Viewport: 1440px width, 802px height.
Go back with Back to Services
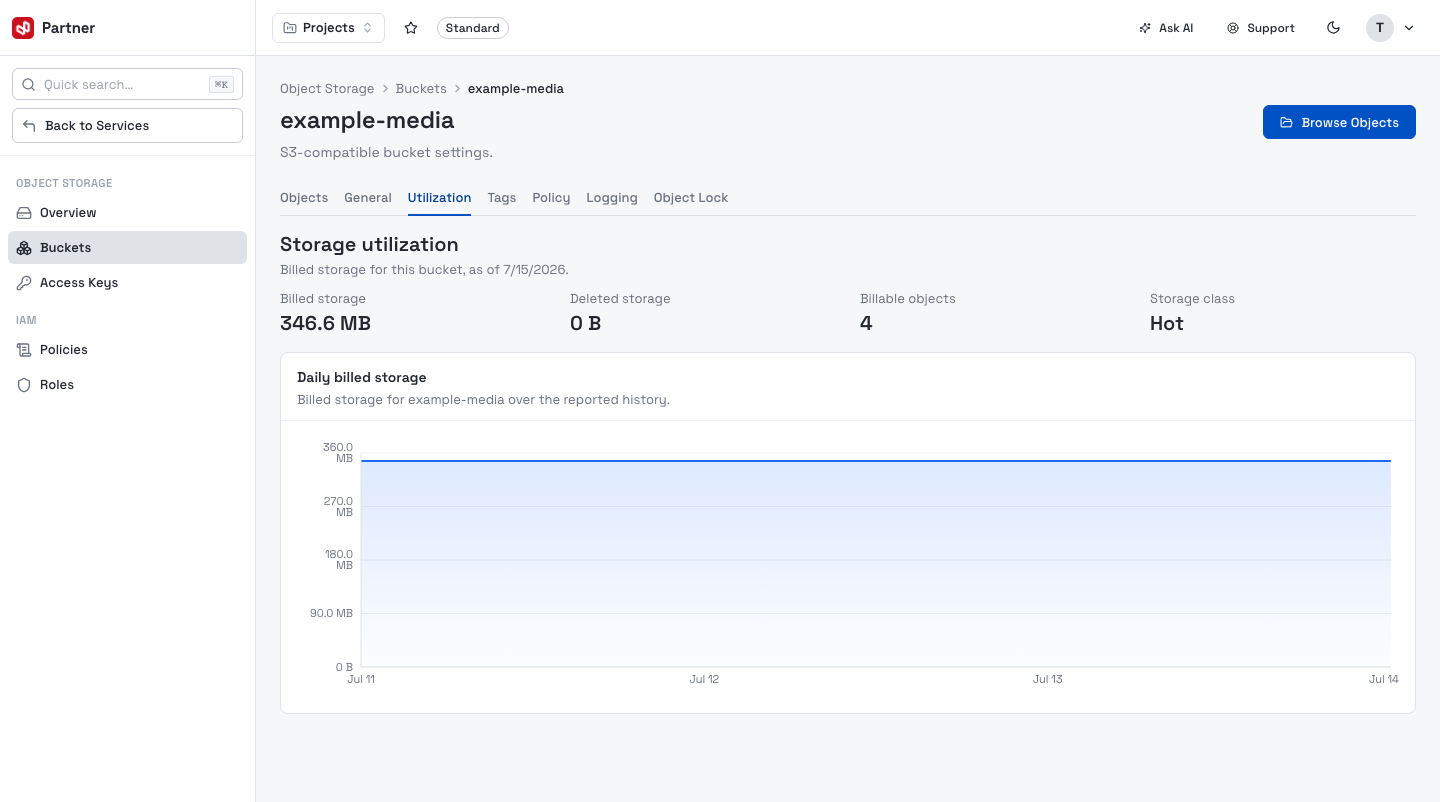127,125
